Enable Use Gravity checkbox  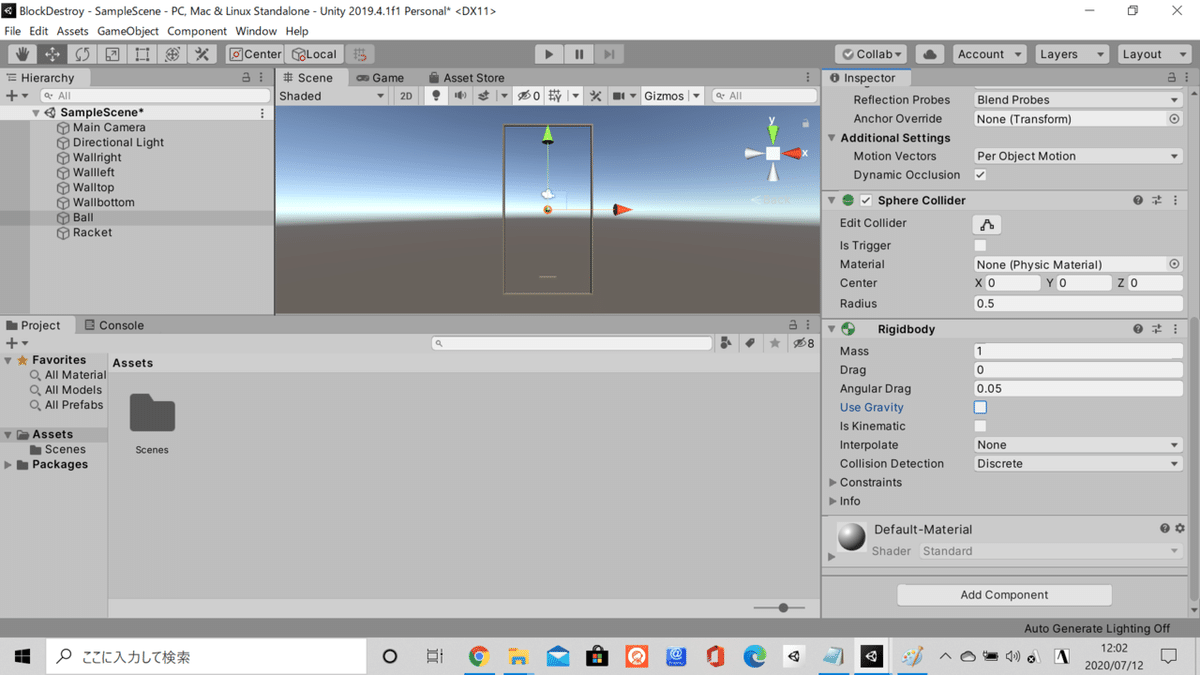(x=980, y=407)
